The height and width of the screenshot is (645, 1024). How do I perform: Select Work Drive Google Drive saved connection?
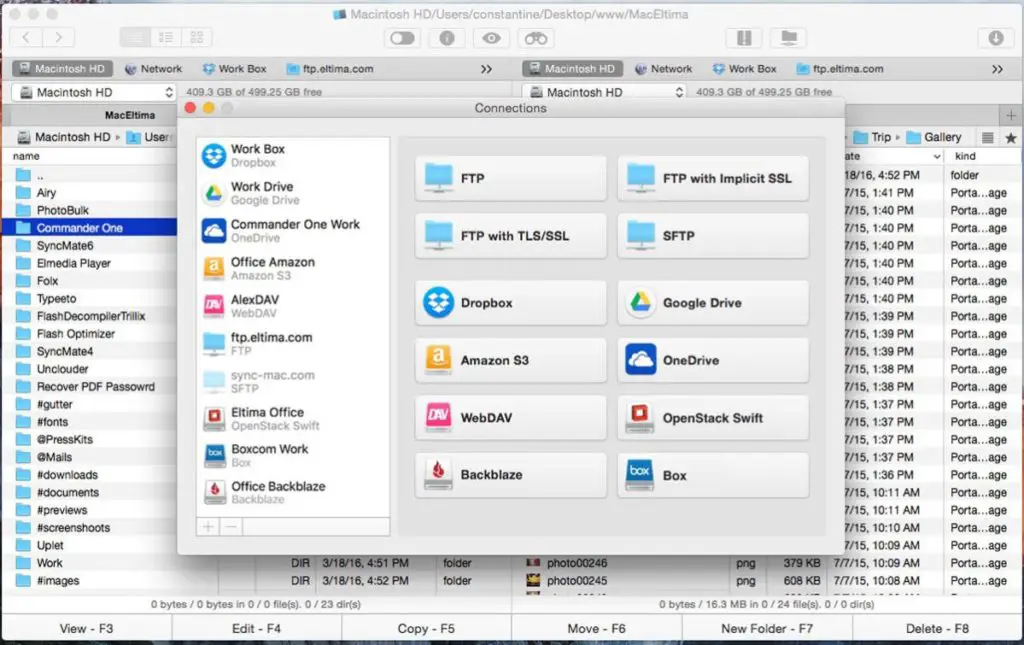(x=293, y=193)
